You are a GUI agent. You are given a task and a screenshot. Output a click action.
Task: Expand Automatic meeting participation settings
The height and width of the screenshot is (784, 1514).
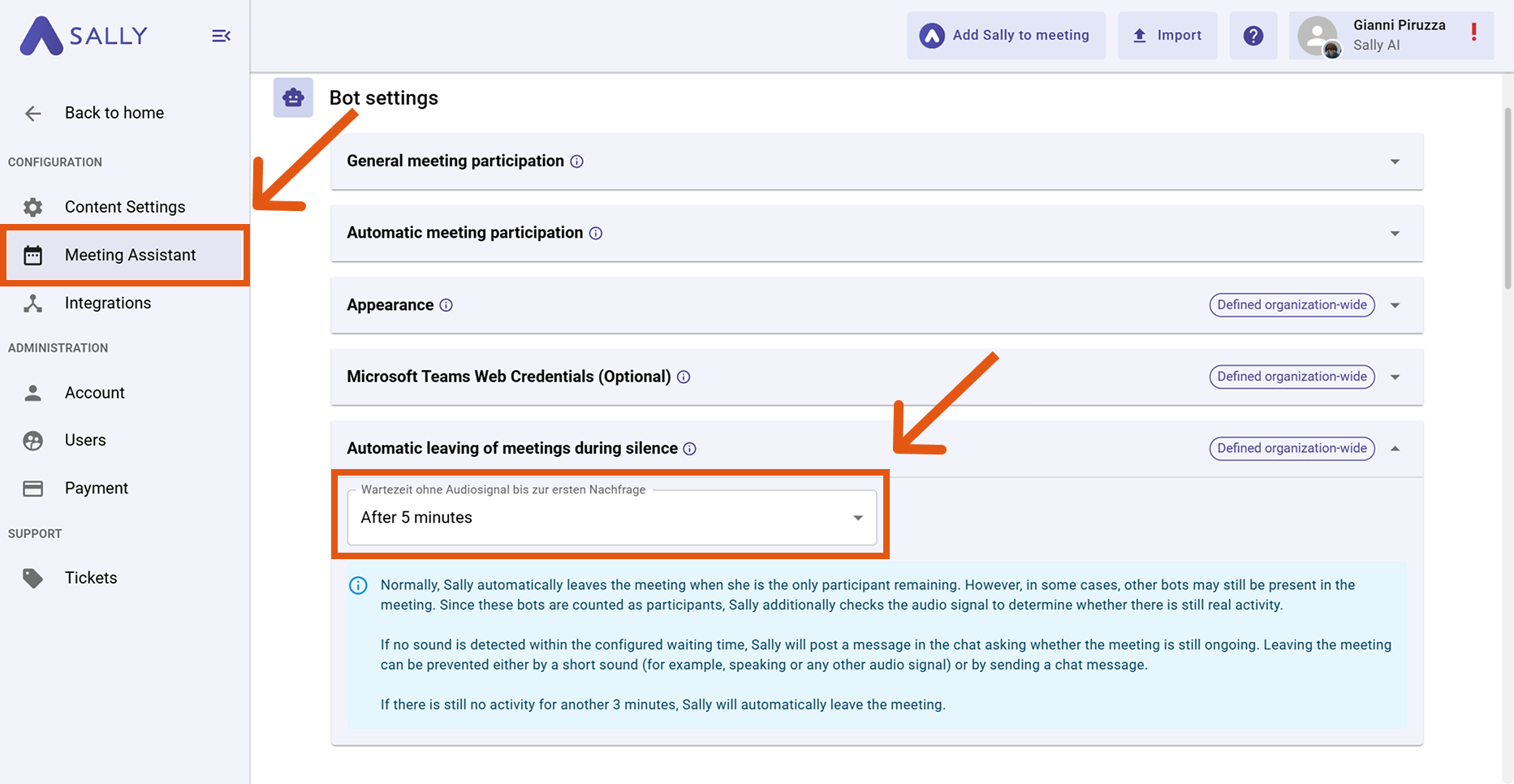(x=1395, y=233)
